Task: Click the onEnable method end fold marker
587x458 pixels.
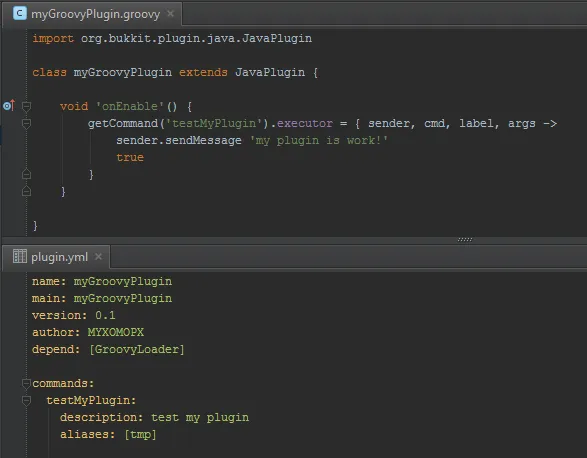Action: pyautogui.click(x=26, y=191)
